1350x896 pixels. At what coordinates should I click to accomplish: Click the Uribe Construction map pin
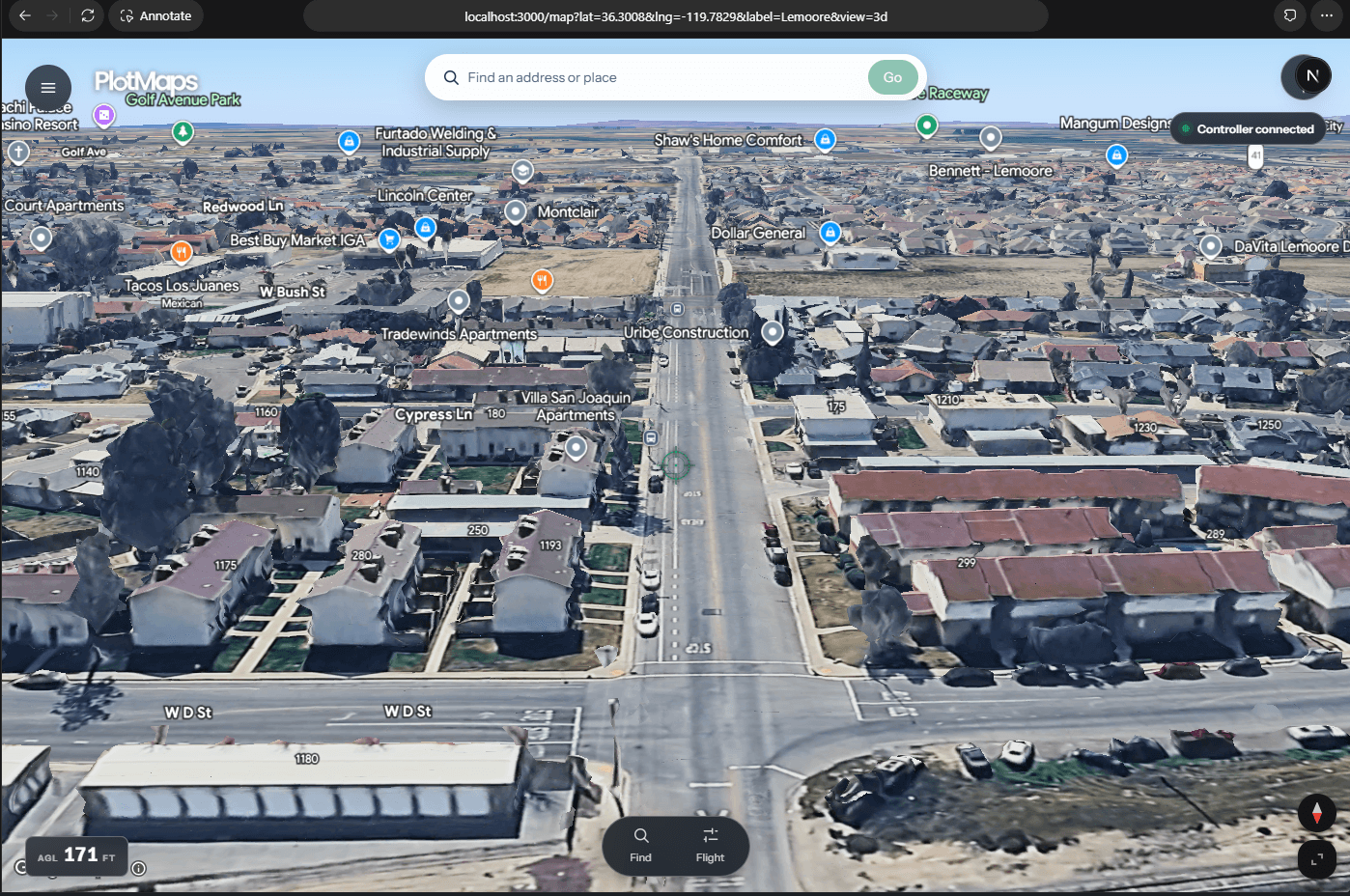tap(773, 332)
